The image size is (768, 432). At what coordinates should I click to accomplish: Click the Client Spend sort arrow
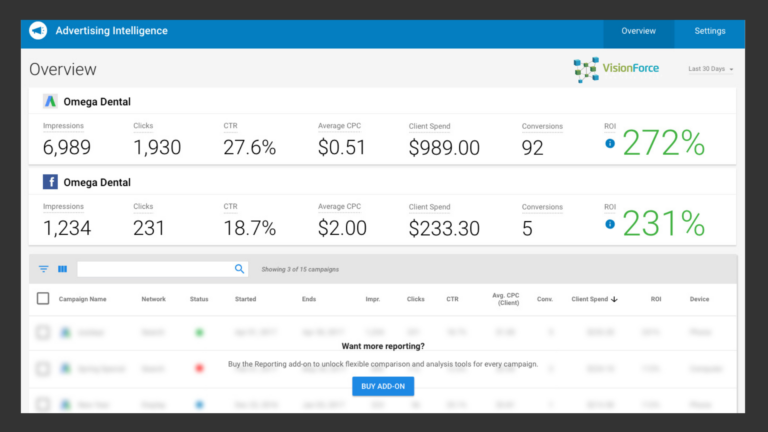pos(614,299)
